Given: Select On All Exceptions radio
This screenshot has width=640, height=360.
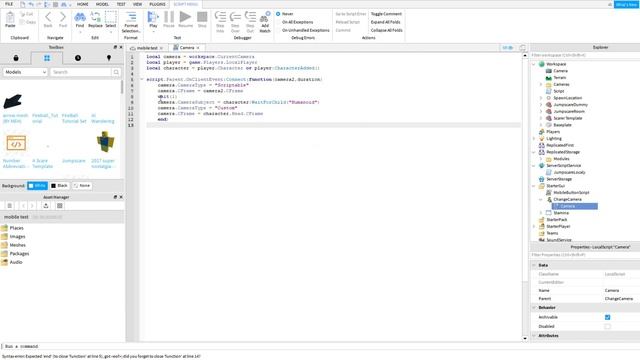Looking at the screenshot, I should click(278, 22).
